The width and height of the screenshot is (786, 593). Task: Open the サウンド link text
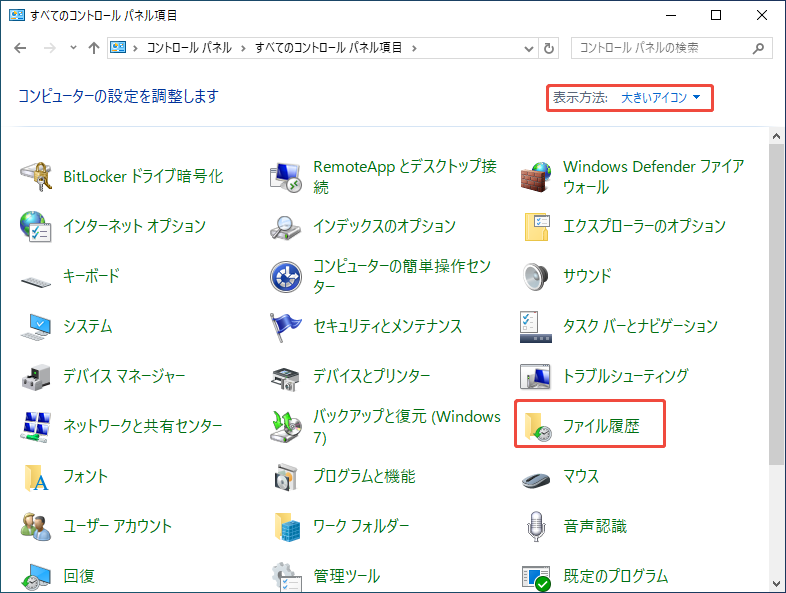(587, 276)
